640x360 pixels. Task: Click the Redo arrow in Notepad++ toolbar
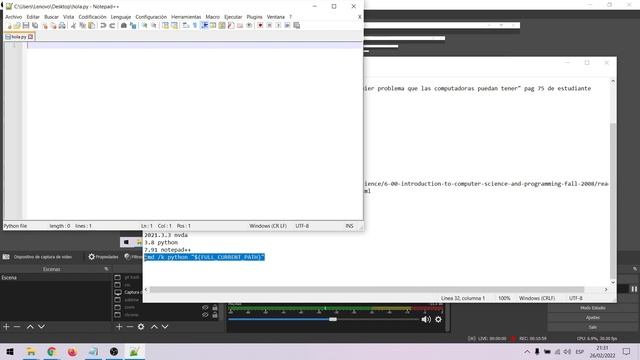tap(112, 25)
